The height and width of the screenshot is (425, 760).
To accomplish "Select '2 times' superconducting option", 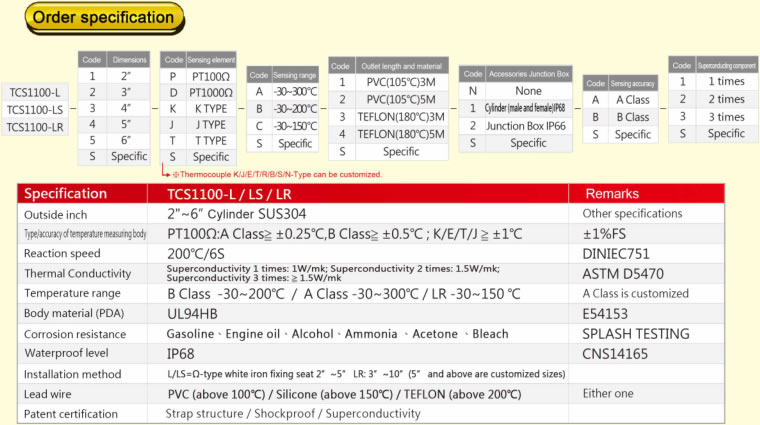I will [726, 99].
